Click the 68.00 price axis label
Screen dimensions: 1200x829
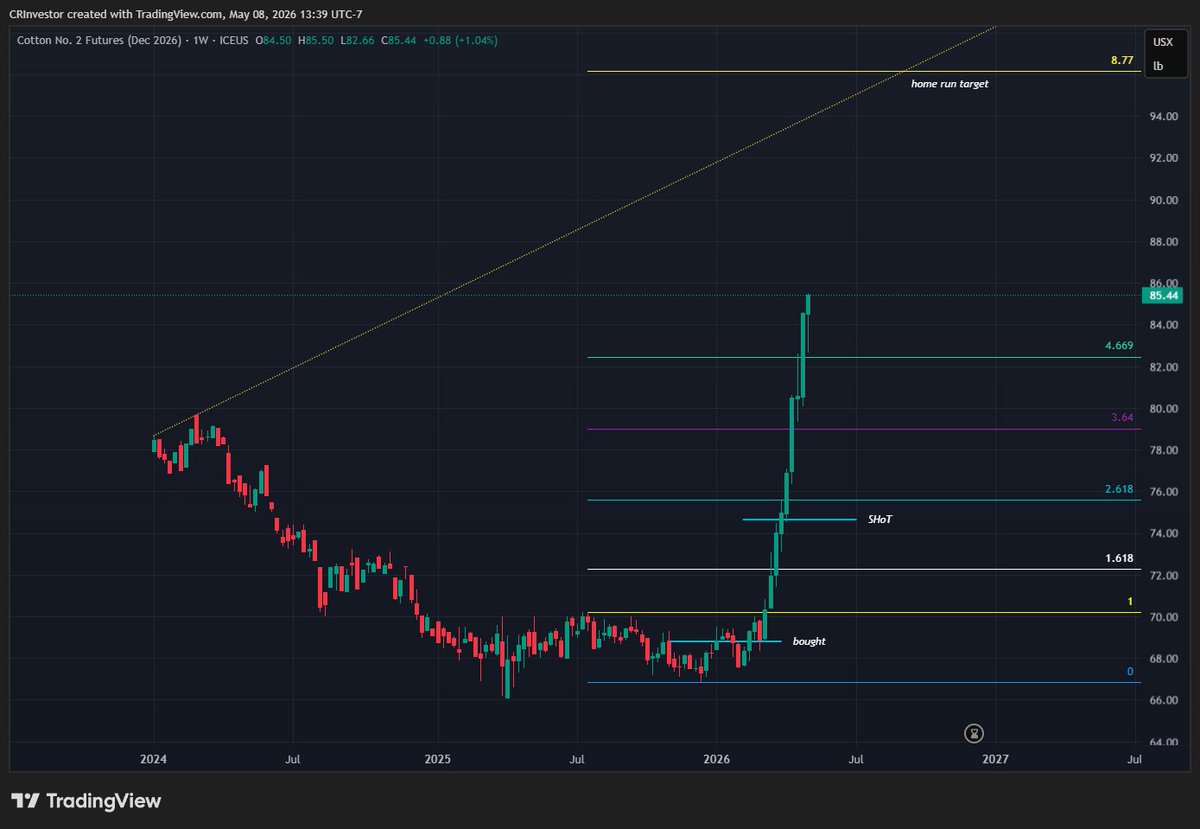[1165, 659]
